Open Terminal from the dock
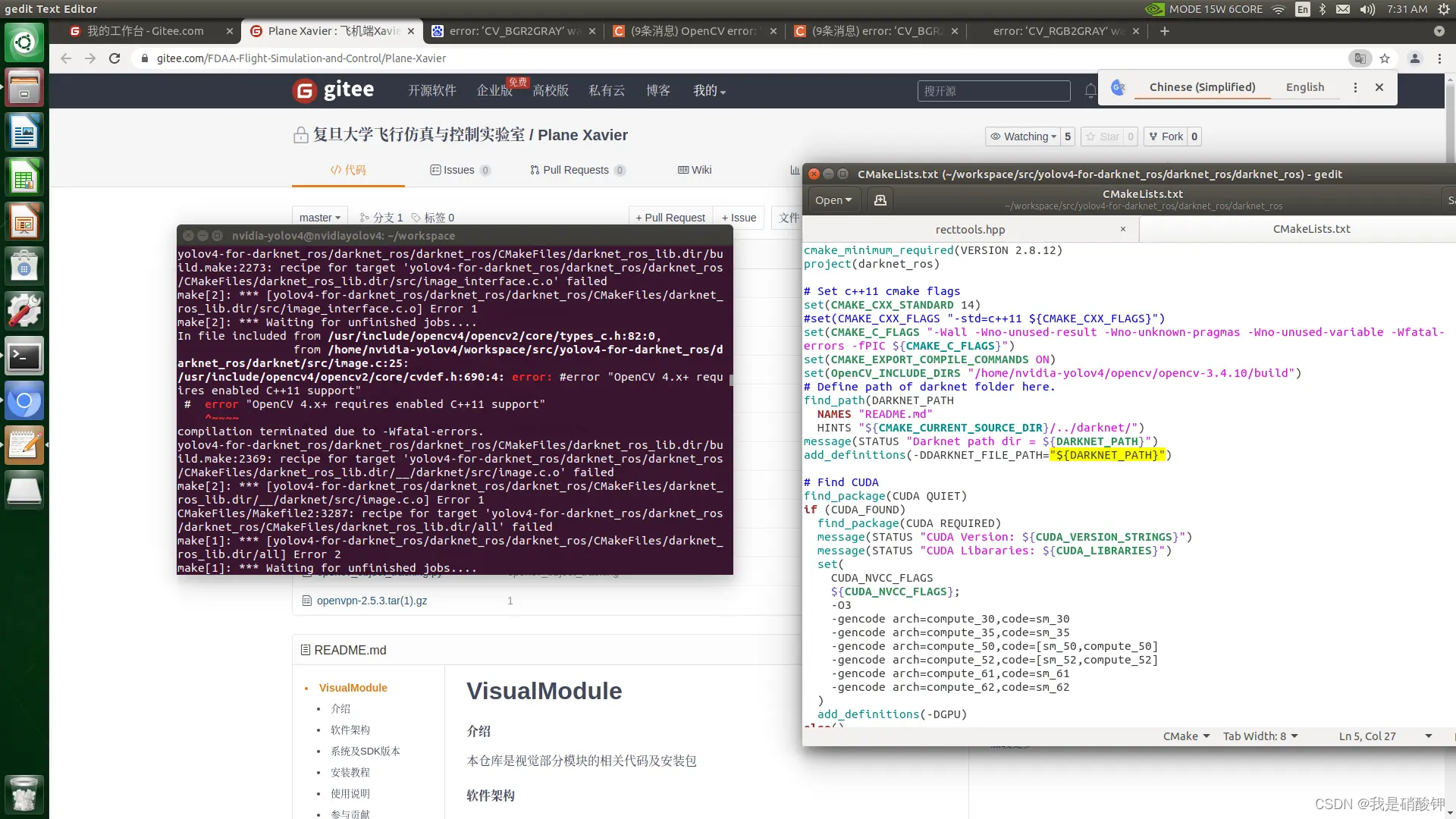 pyautogui.click(x=24, y=356)
